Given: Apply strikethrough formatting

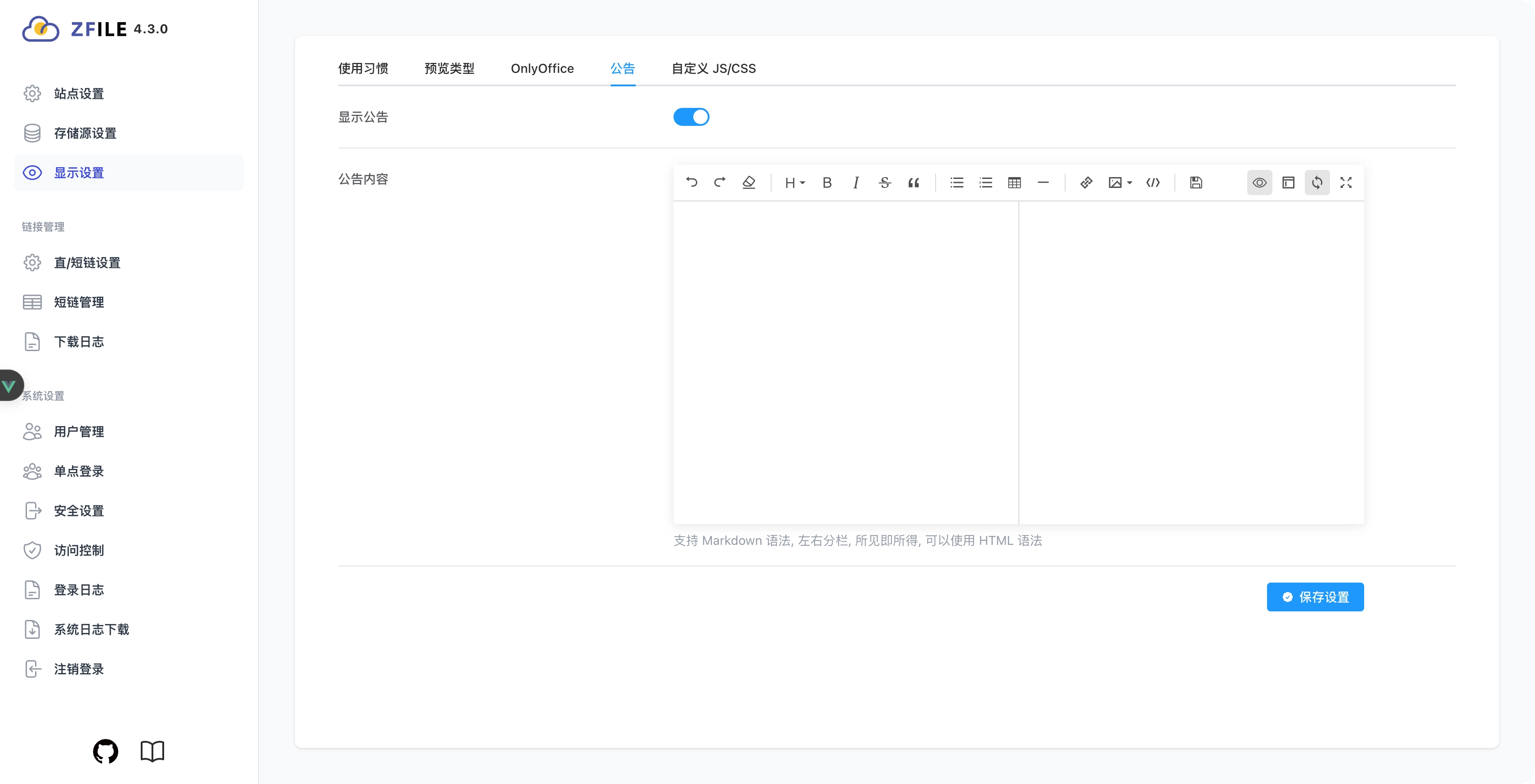Looking at the screenshot, I should [x=885, y=183].
